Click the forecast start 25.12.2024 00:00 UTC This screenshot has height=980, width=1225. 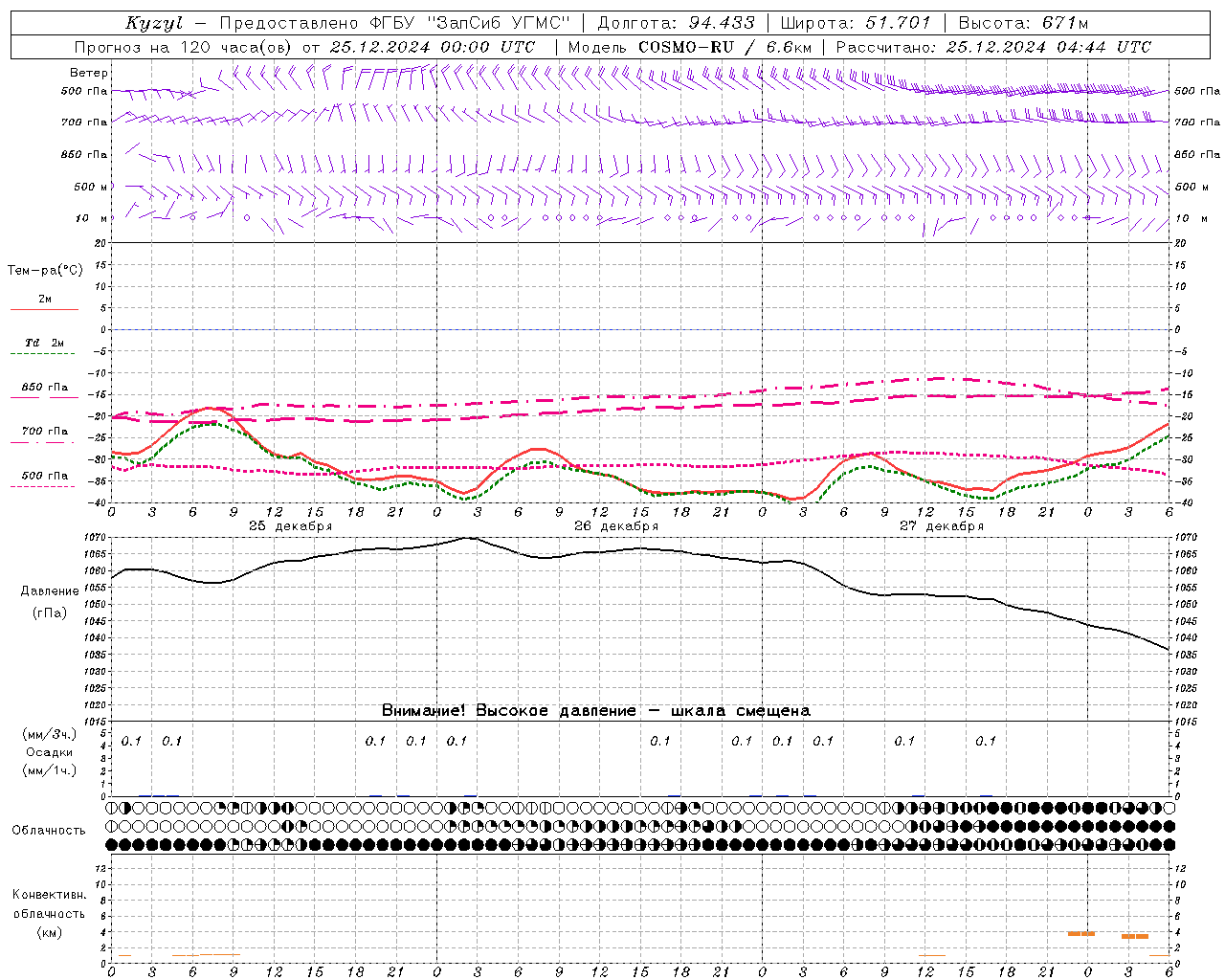click(x=432, y=47)
